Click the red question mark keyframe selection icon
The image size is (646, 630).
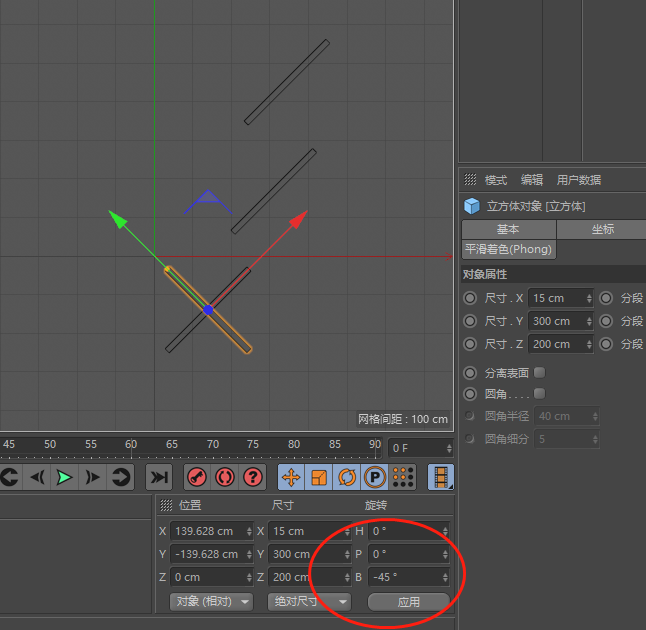point(253,477)
